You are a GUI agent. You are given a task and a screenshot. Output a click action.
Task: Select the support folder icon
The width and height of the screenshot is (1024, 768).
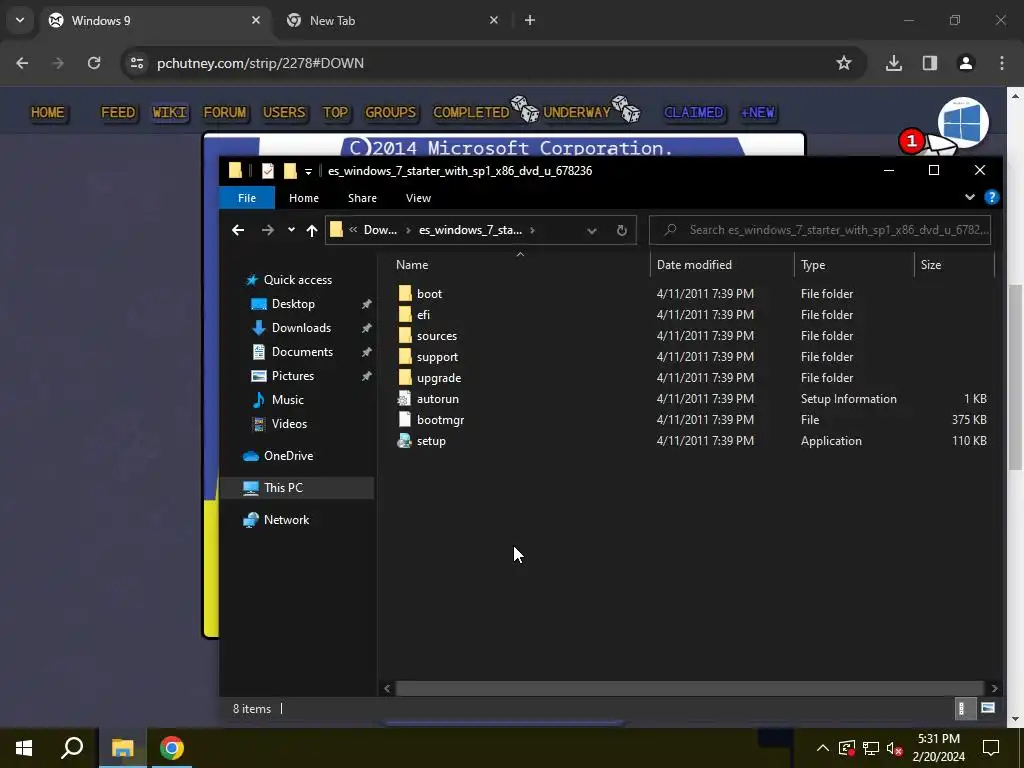click(x=405, y=357)
